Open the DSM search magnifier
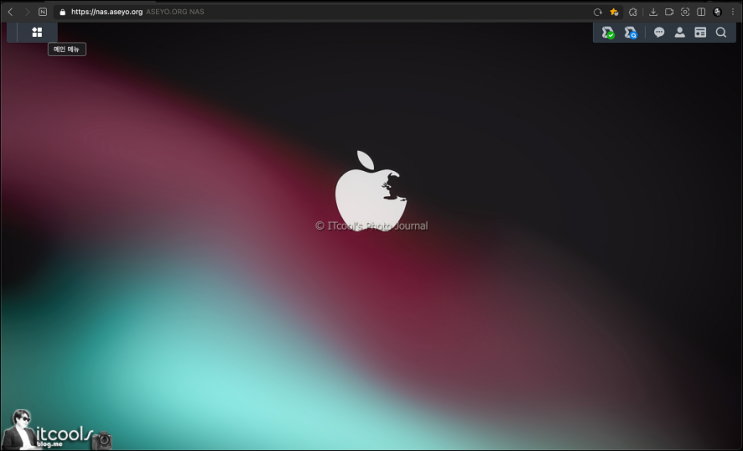Viewport: 743px width, 451px height. [x=721, y=32]
